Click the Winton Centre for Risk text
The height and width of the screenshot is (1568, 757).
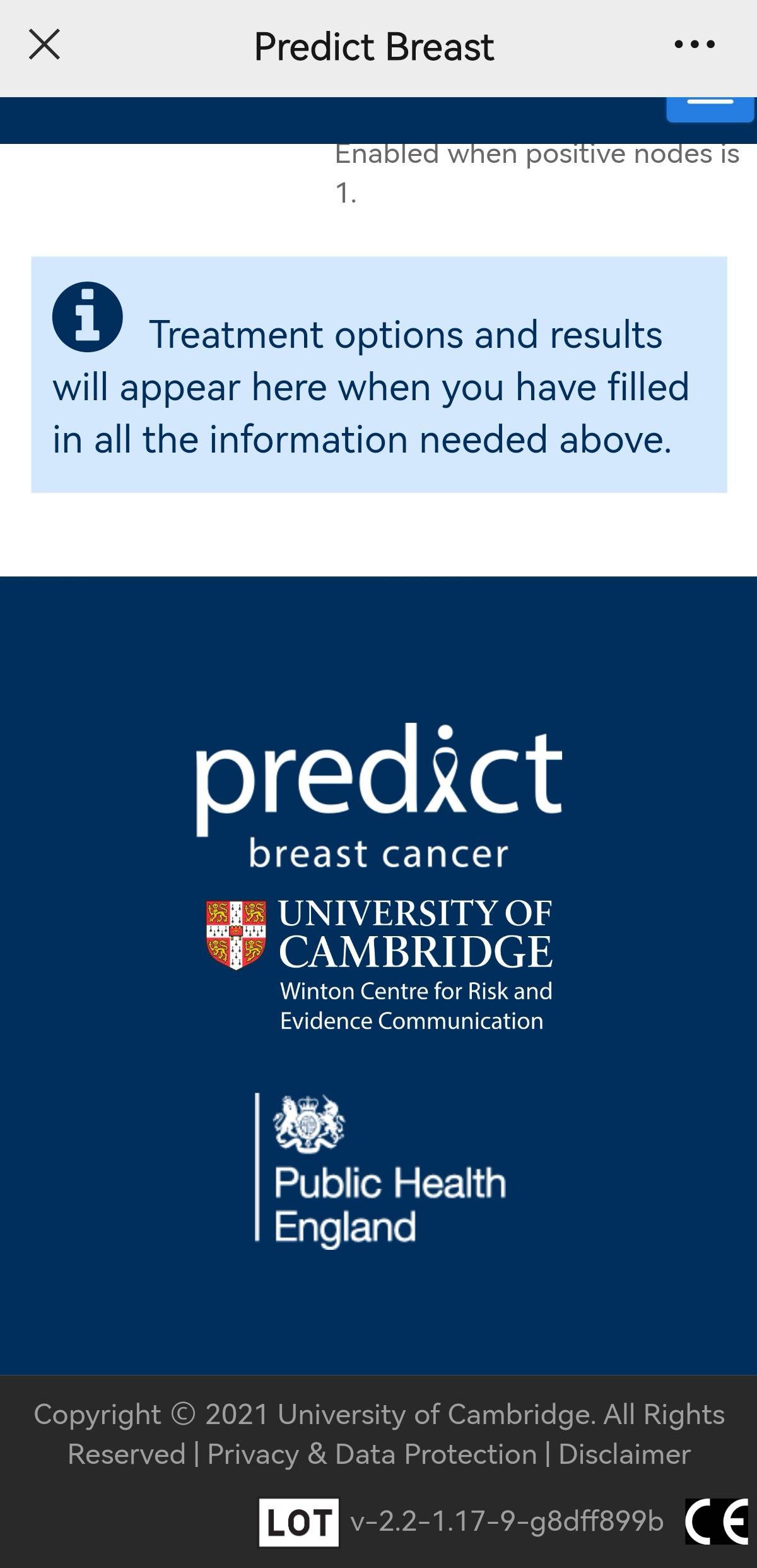[x=416, y=991]
